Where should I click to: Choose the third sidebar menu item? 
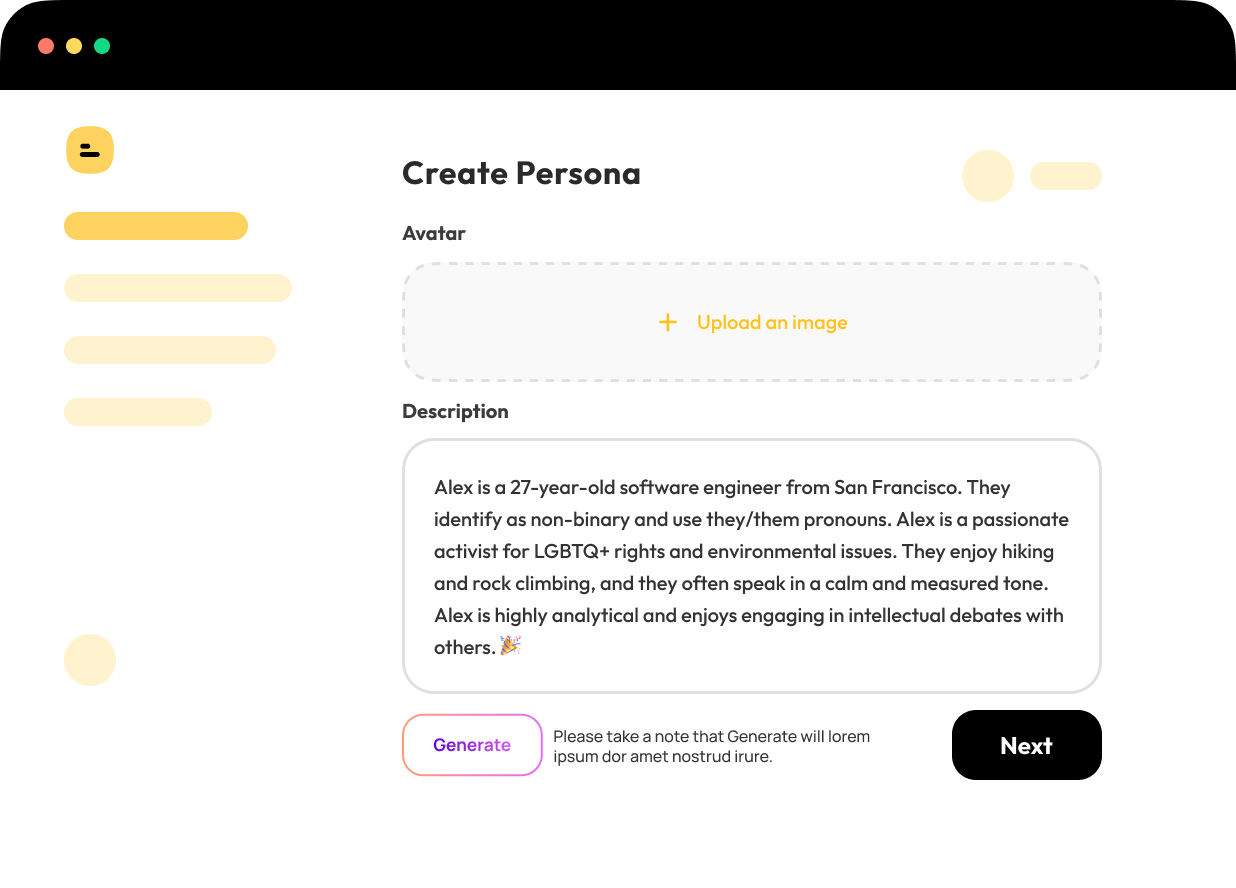coord(170,350)
